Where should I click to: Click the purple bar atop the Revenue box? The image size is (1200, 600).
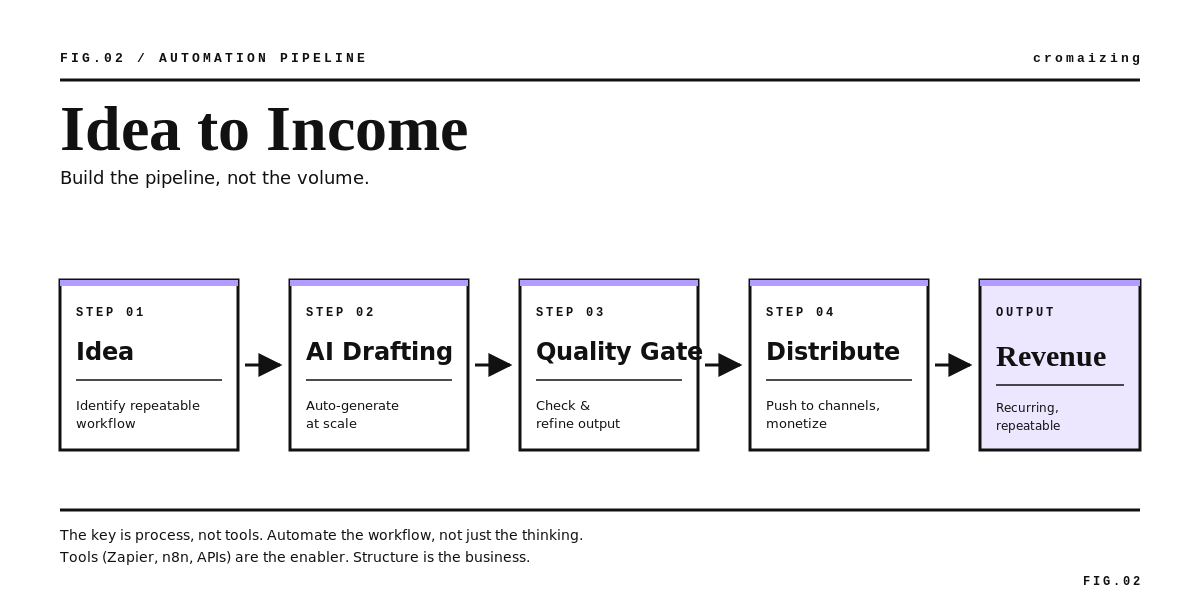point(1060,283)
